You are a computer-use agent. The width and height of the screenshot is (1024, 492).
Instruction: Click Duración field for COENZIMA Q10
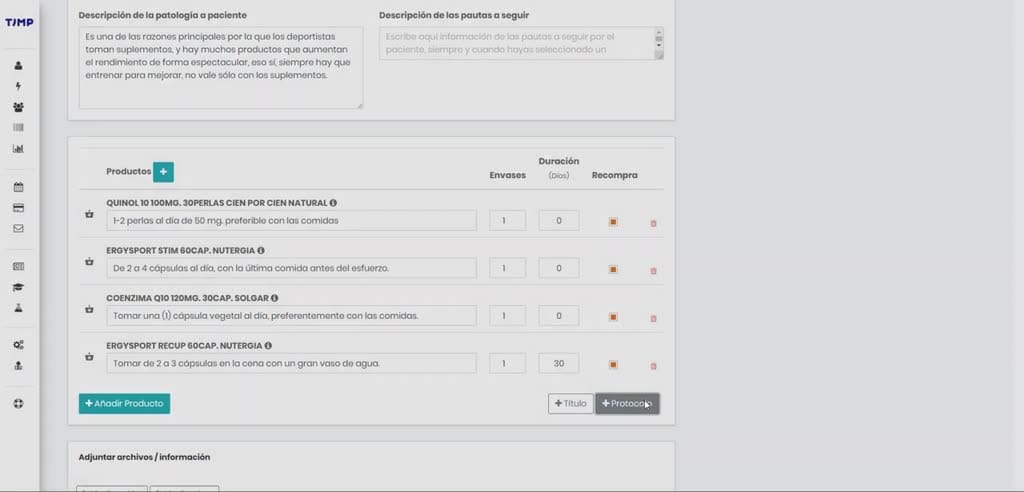(559, 316)
